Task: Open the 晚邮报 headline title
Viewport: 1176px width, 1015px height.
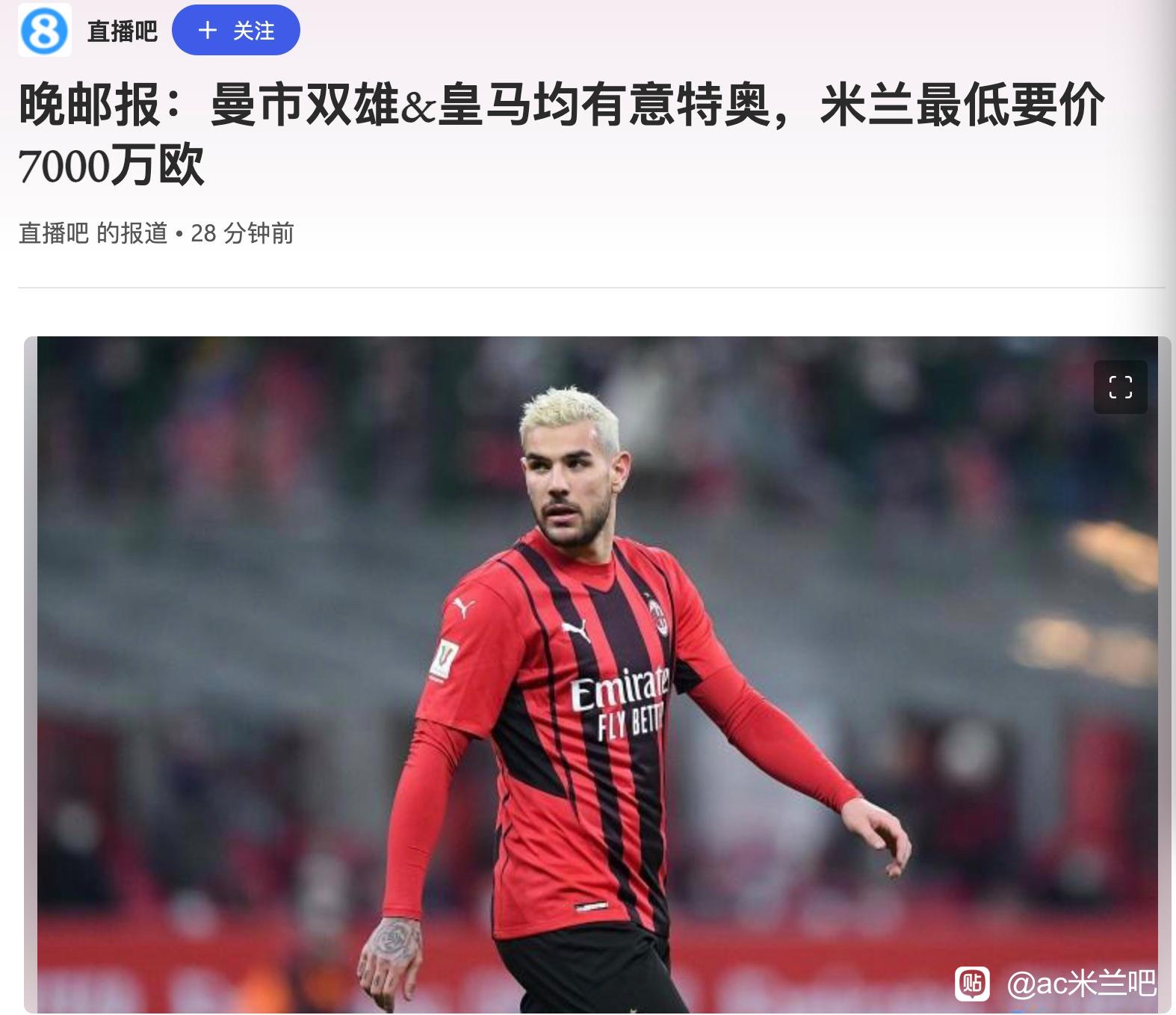Action: [x=561, y=135]
